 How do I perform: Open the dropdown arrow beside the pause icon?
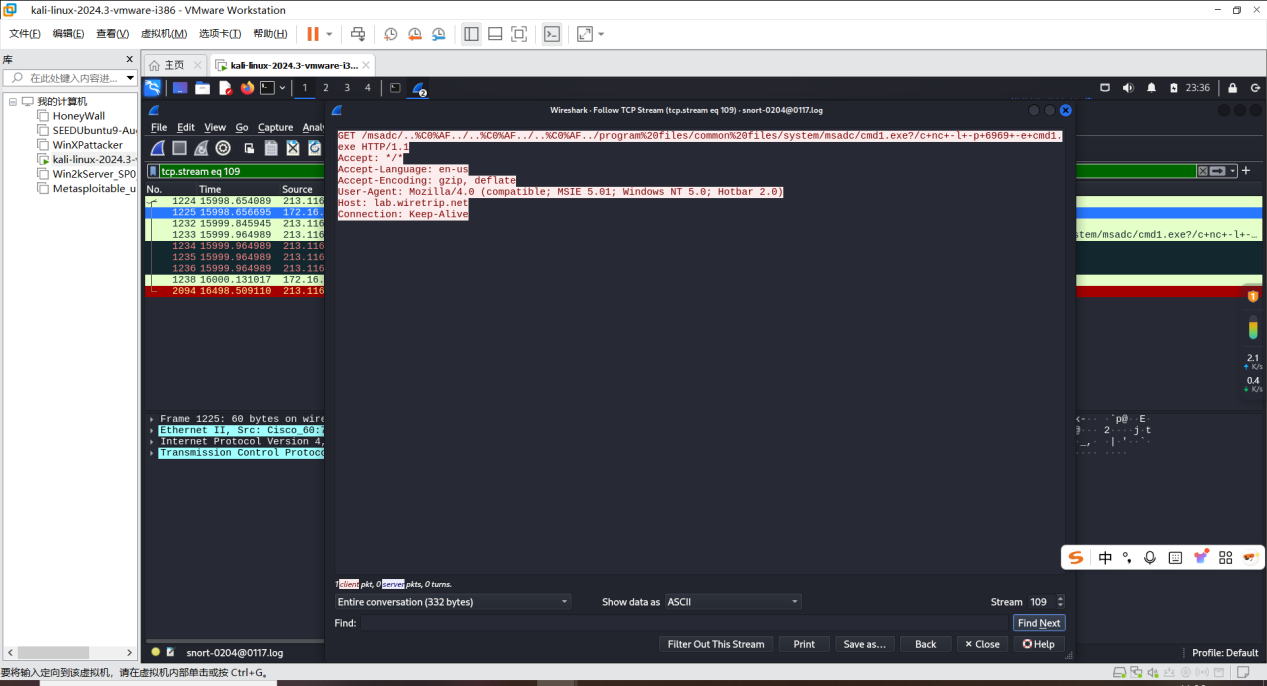click(329, 34)
